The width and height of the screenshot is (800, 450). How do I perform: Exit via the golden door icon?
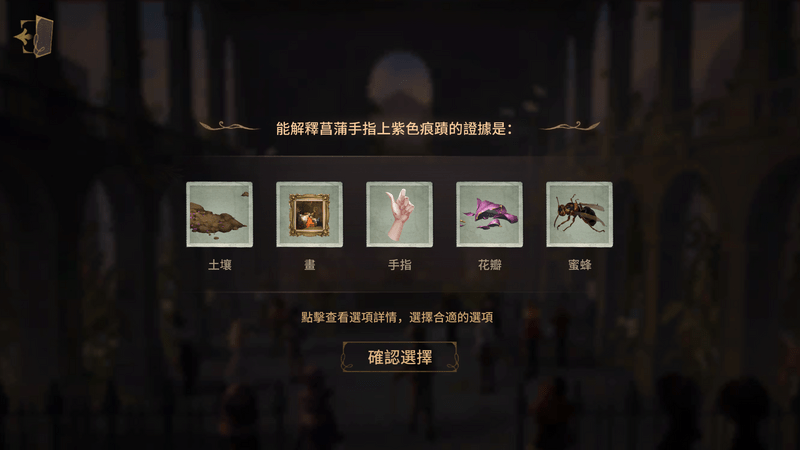tap(34, 37)
